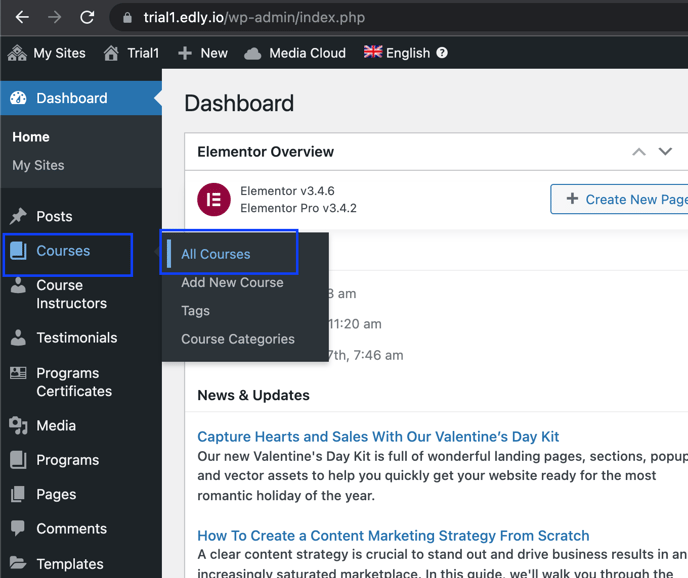Viewport: 688px width, 578px height.
Task: Select Dashboard in sidebar
Action: [72, 98]
